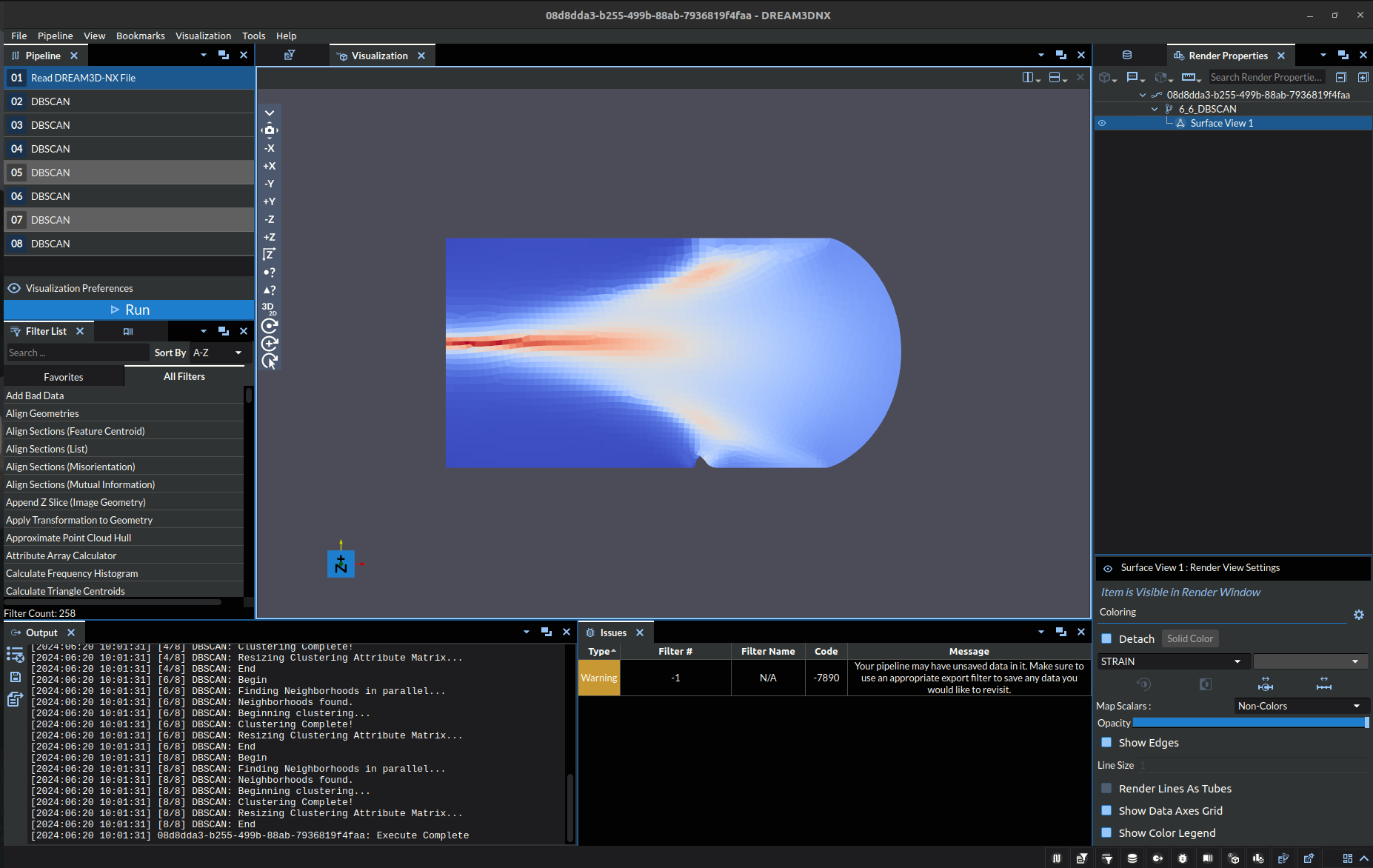Image resolution: width=1373 pixels, height=868 pixels.
Task: Click the reset camera icon in view toolbar
Action: (270, 130)
